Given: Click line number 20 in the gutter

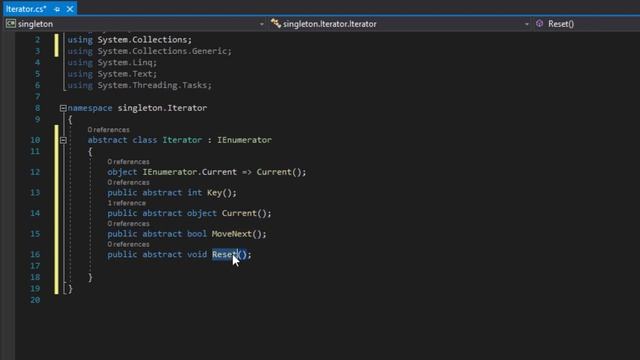Looking at the screenshot, I should pyautogui.click(x=35, y=300).
